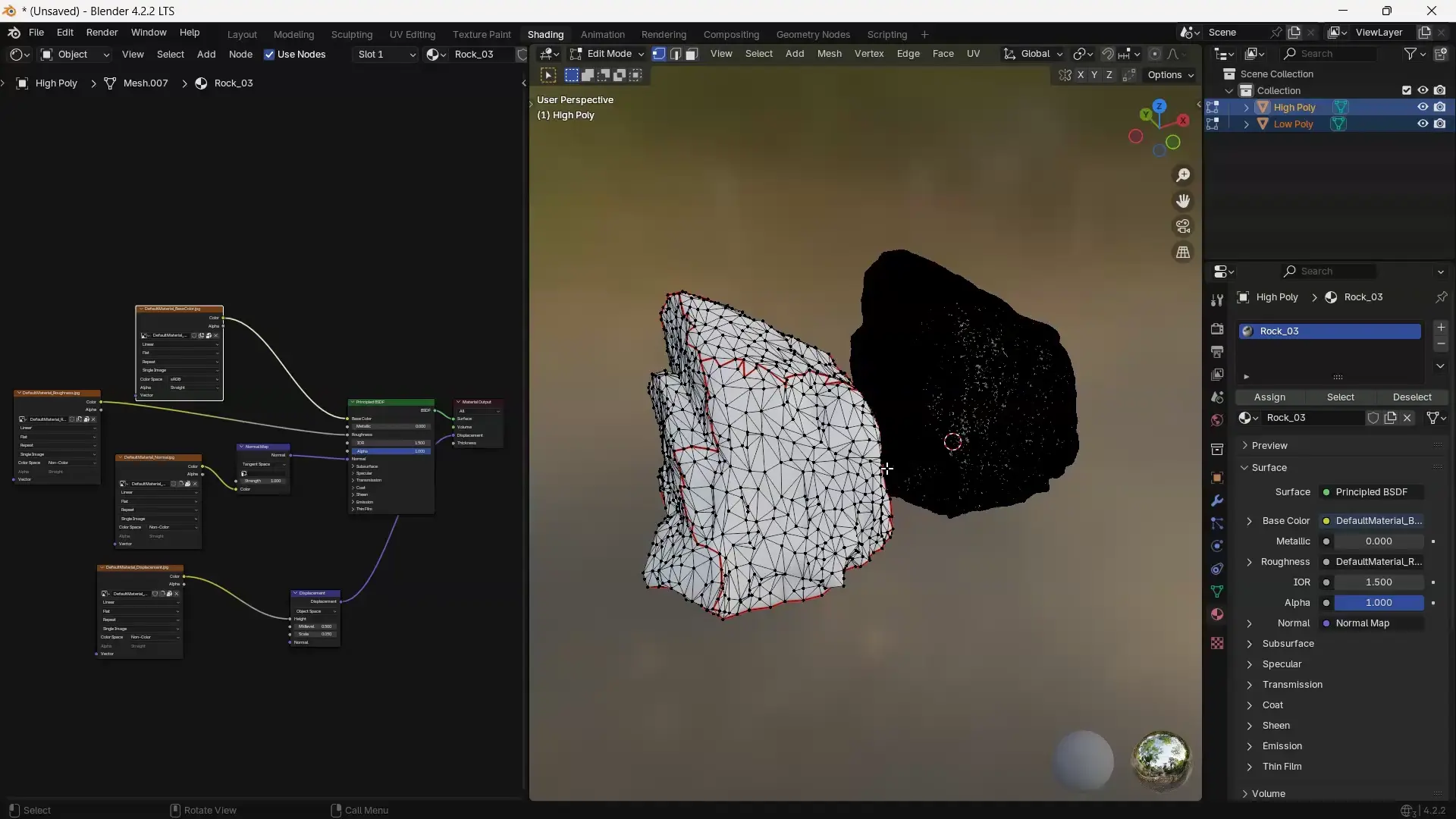
Task: Click the Metallic value field
Action: 1379,541
